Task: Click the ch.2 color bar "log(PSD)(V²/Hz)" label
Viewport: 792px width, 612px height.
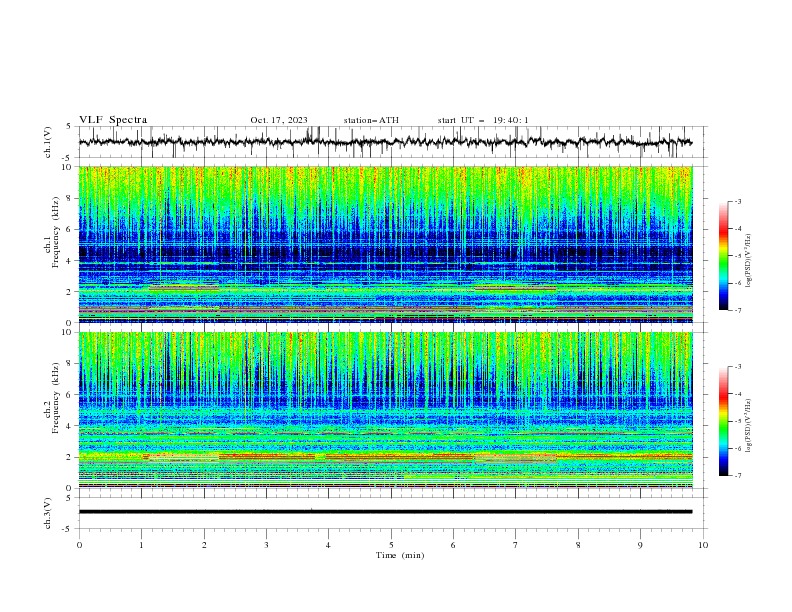Action: click(x=749, y=426)
